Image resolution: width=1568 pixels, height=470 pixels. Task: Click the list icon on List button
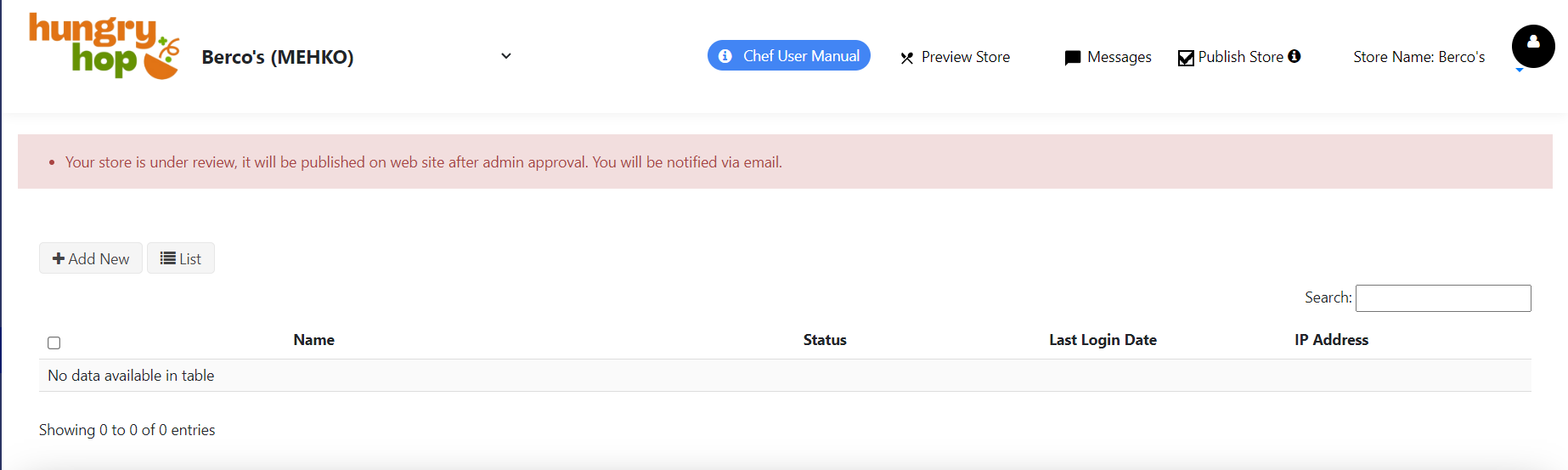[x=168, y=258]
